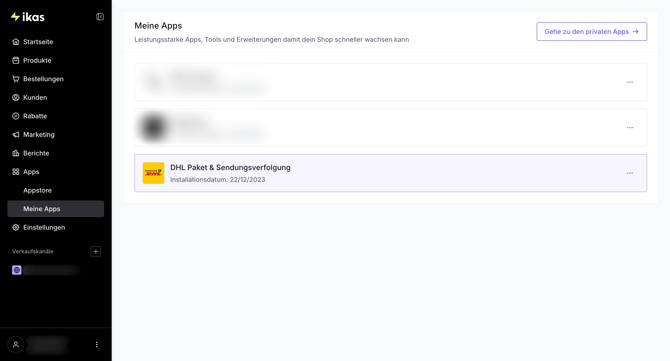Click the Marketing megaphone icon
This screenshot has width=670, height=361.
coord(16,135)
